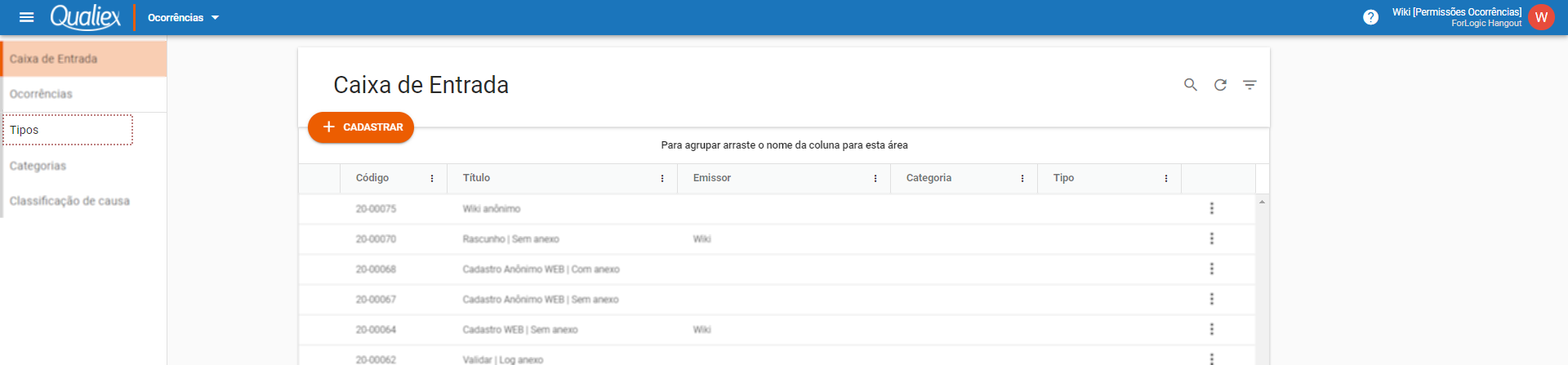Image resolution: width=1568 pixels, height=365 pixels.
Task: Open Emissor column options menu
Action: pos(875,178)
